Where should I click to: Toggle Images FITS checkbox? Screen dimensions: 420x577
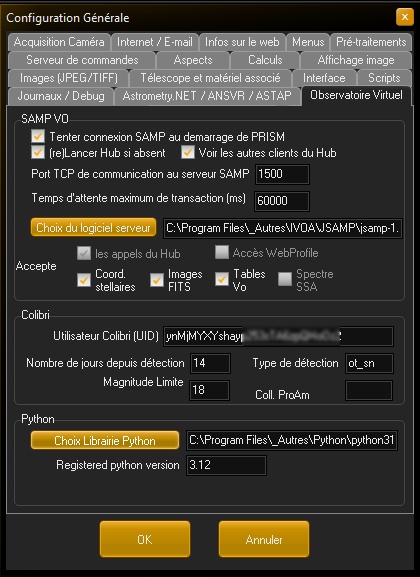click(x=157, y=280)
